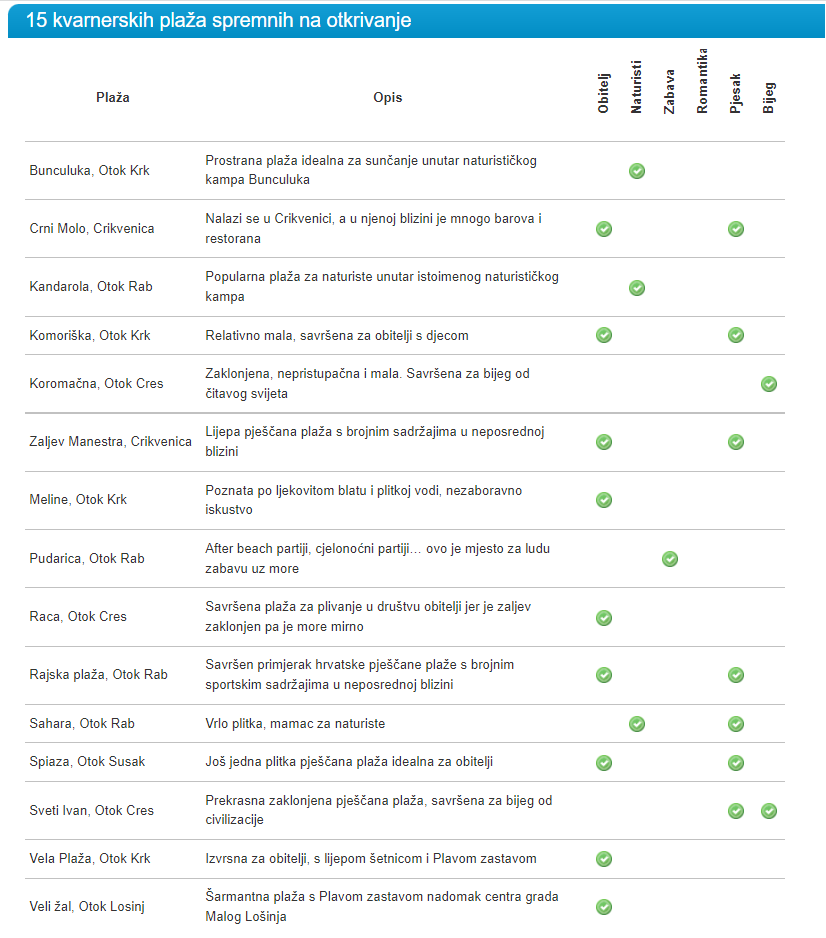
Task: Click Meline's Obitelj green checkmark
Action: [604, 500]
